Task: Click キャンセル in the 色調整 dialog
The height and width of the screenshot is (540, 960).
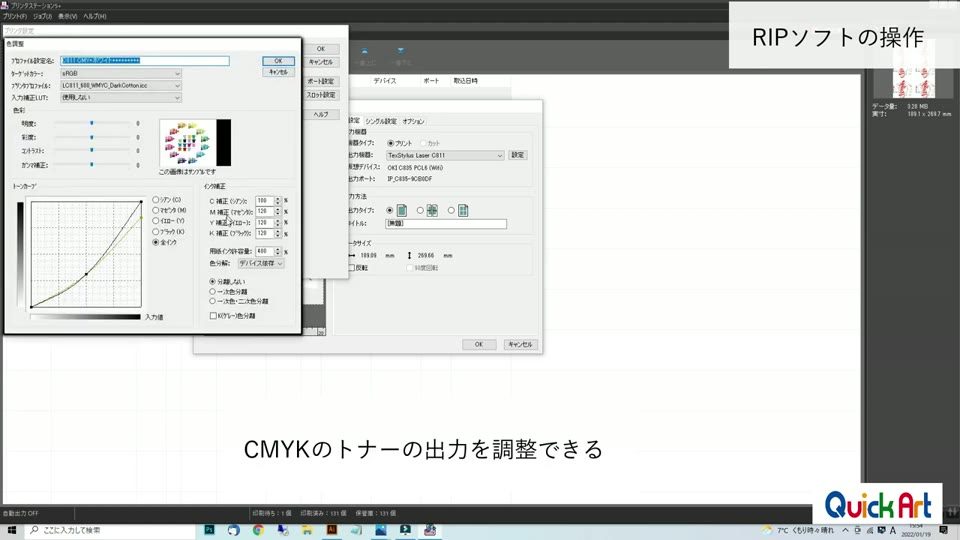Action: click(x=278, y=72)
